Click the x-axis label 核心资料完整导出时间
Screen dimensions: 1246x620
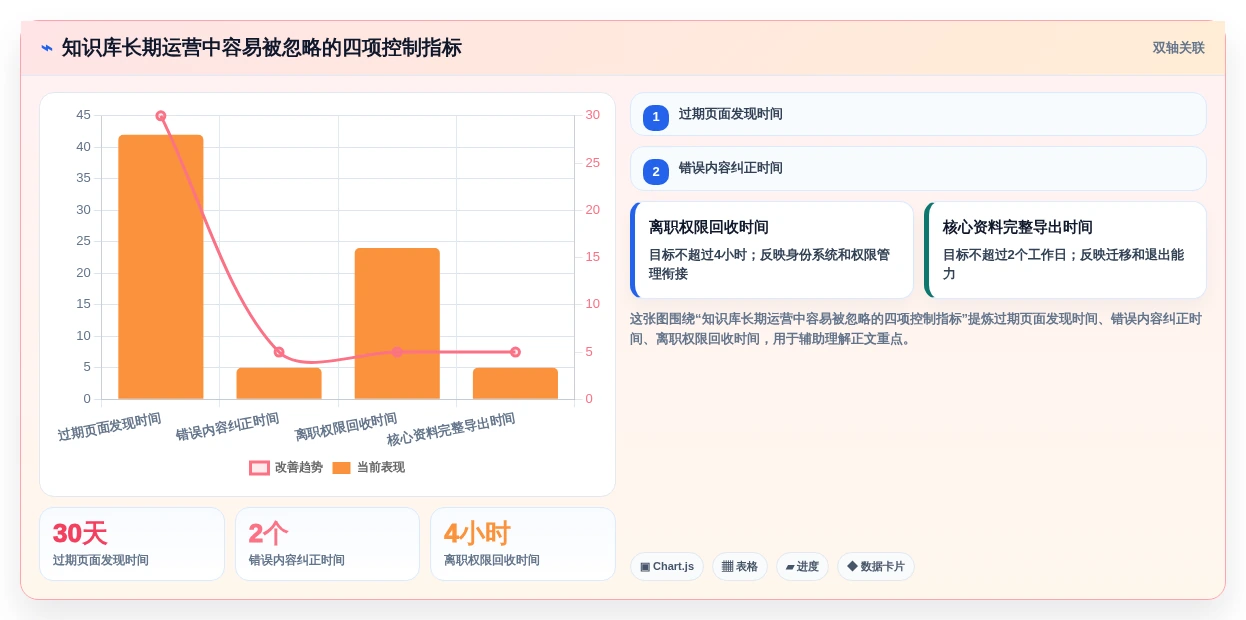tap(451, 430)
